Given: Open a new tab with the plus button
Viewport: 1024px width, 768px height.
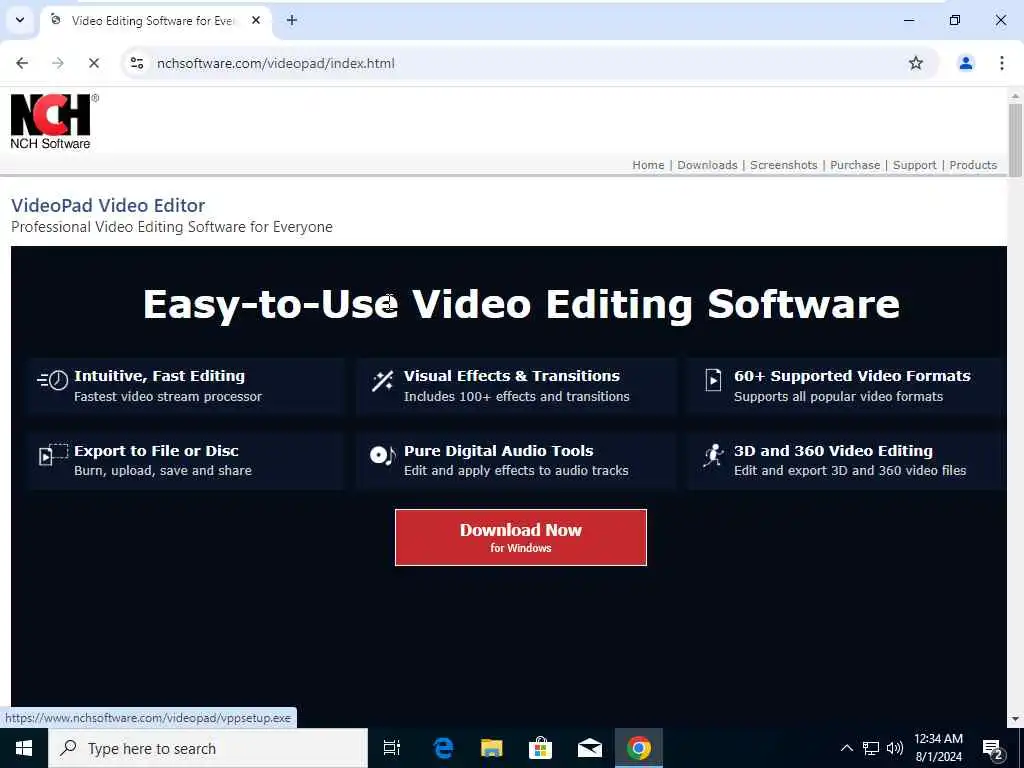Looking at the screenshot, I should pos(292,21).
